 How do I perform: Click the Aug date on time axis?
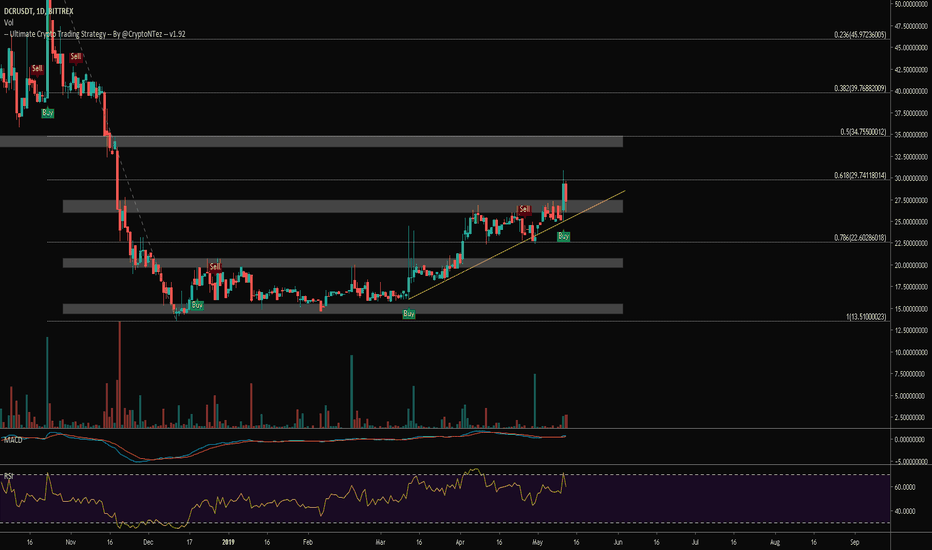tap(775, 542)
